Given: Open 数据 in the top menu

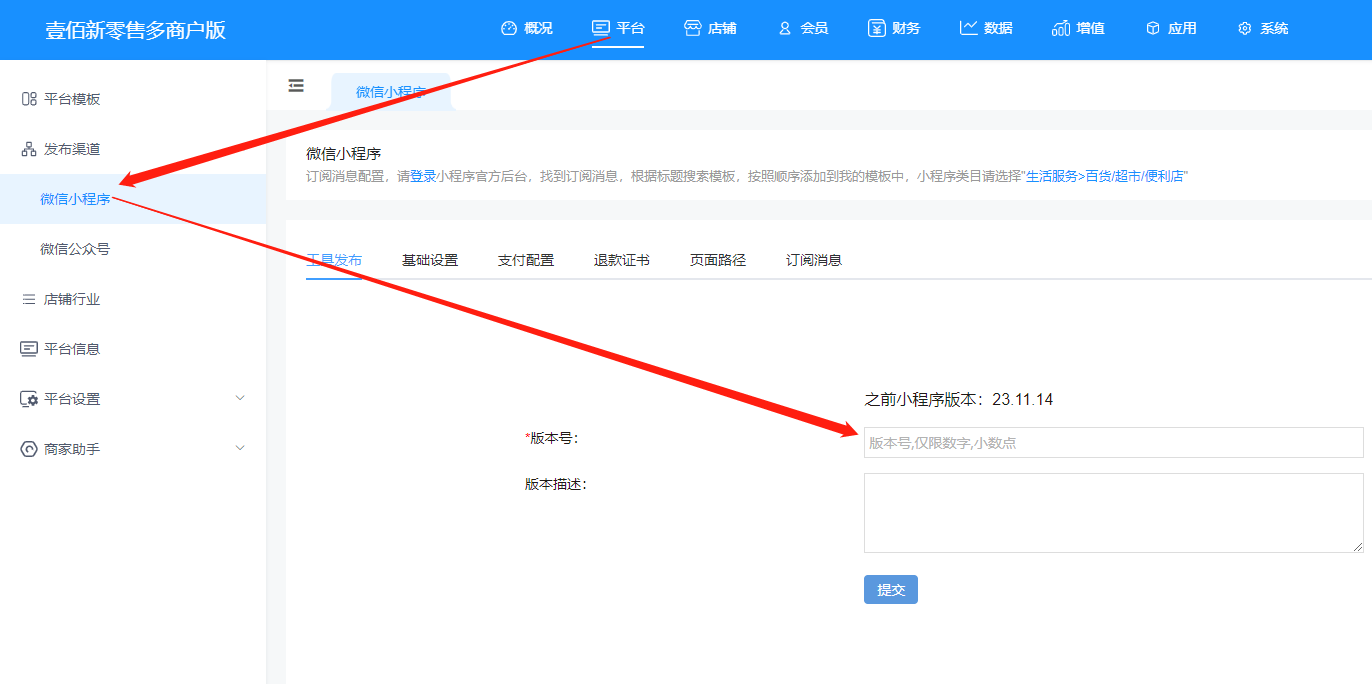Looking at the screenshot, I should [998, 28].
